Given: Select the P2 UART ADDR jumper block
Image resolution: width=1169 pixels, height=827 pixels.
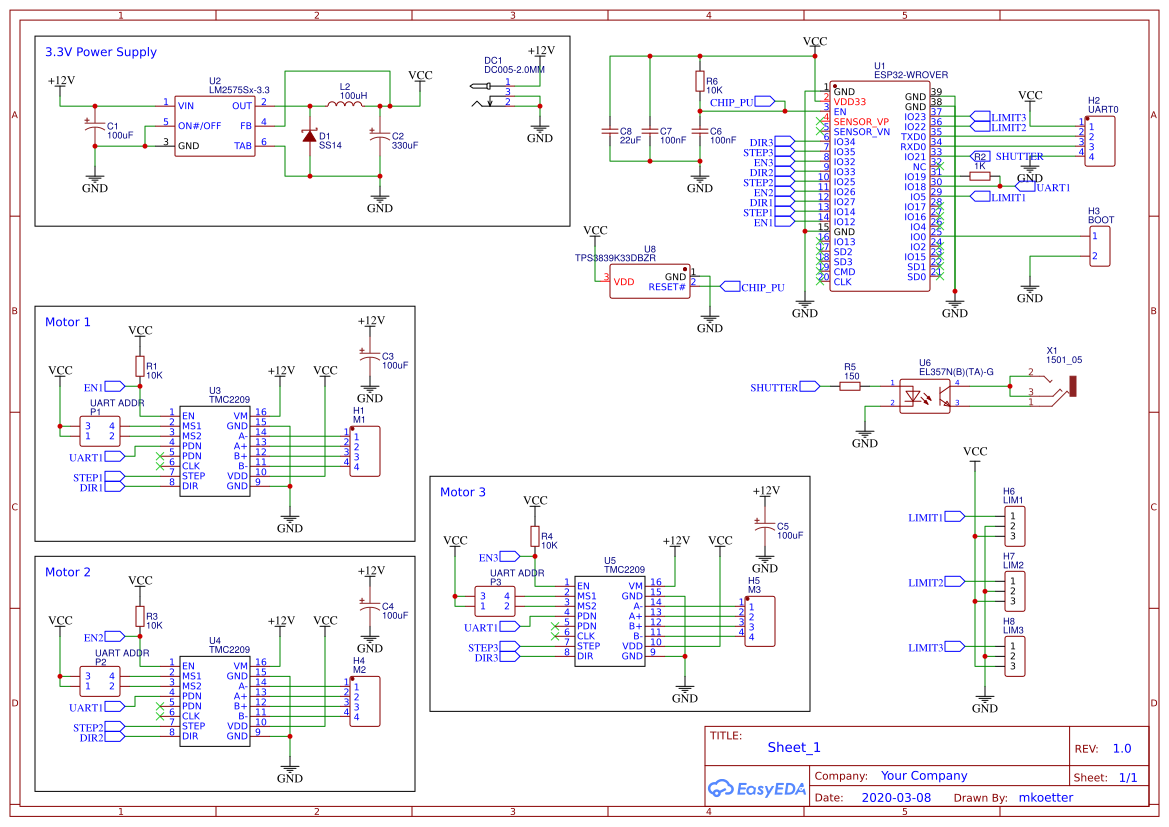Looking at the screenshot, I should click(x=100, y=681).
